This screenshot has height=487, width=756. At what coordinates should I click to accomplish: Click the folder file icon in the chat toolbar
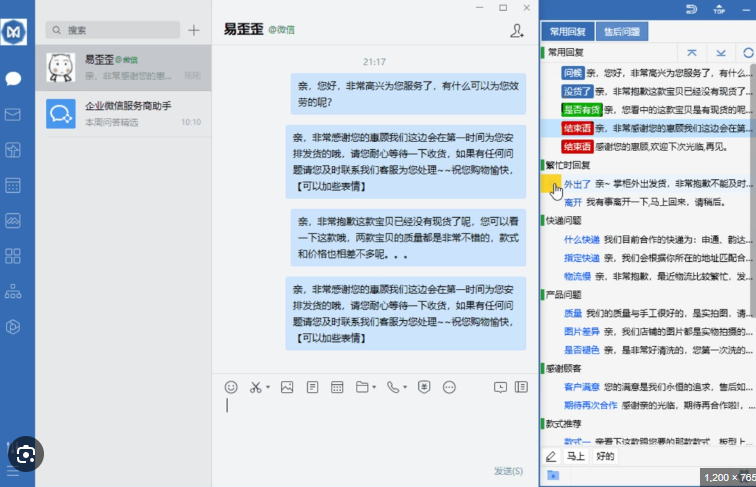[x=362, y=387]
